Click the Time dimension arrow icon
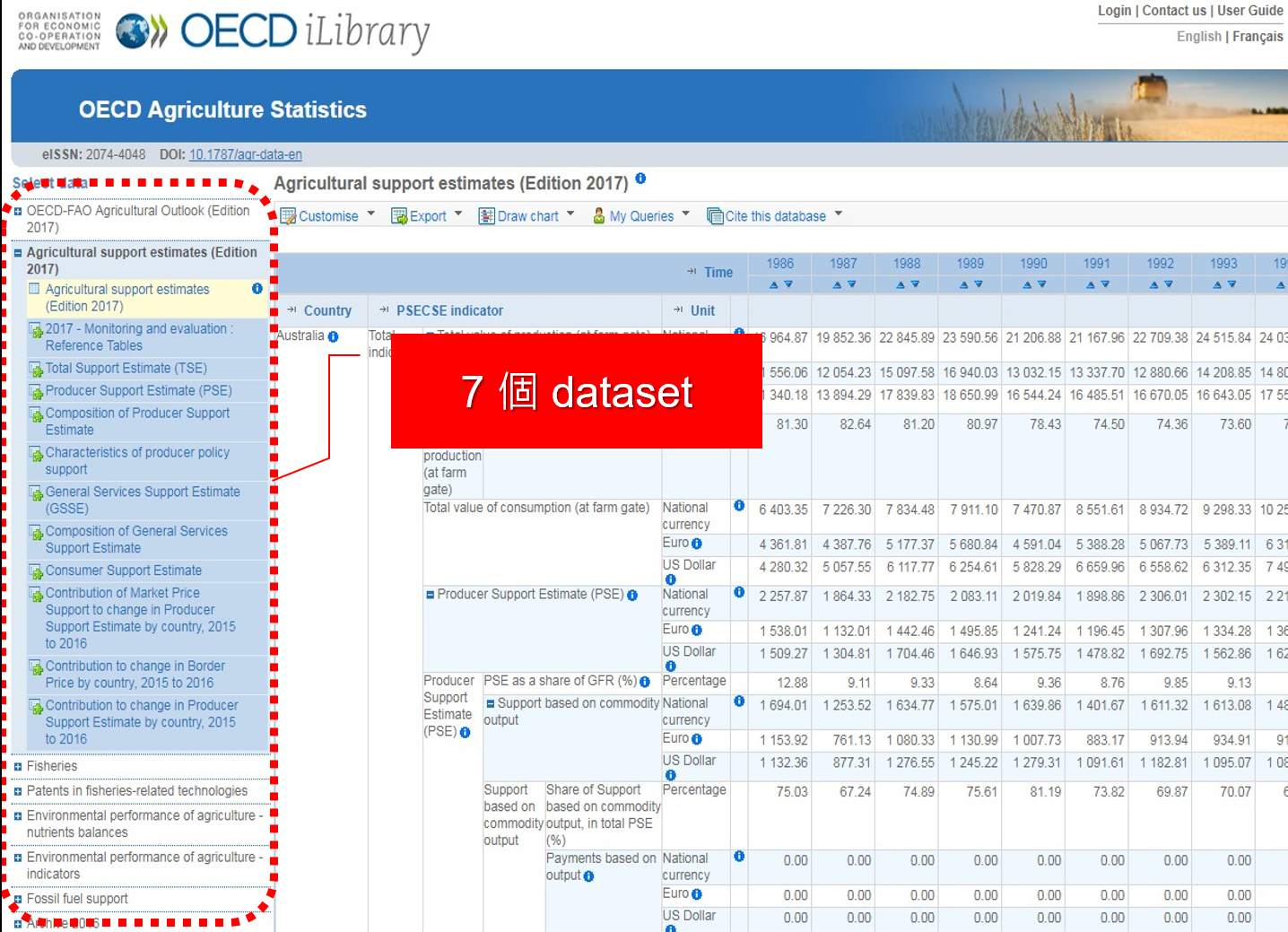The height and width of the screenshot is (932, 1288). point(692,272)
